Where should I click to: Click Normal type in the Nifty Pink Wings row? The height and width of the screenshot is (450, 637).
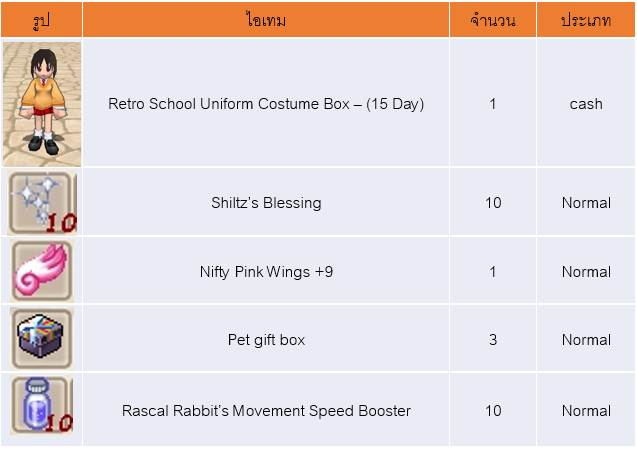tap(586, 272)
